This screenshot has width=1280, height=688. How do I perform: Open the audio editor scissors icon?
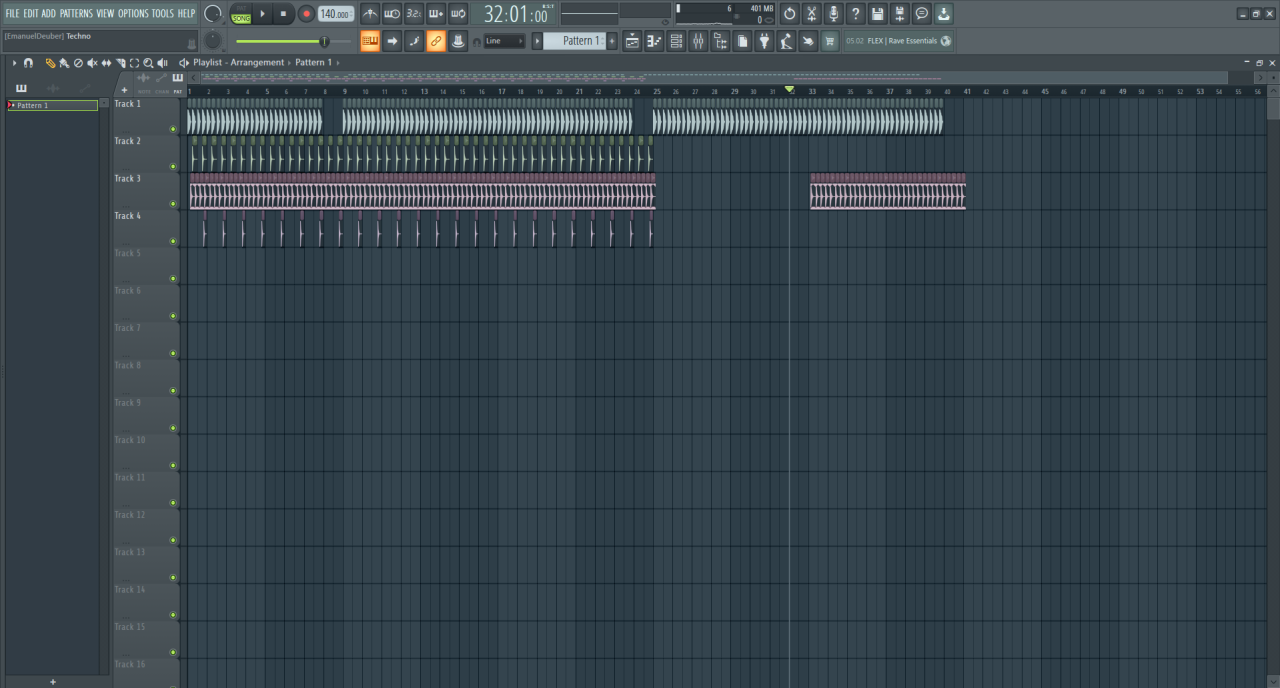[811, 14]
